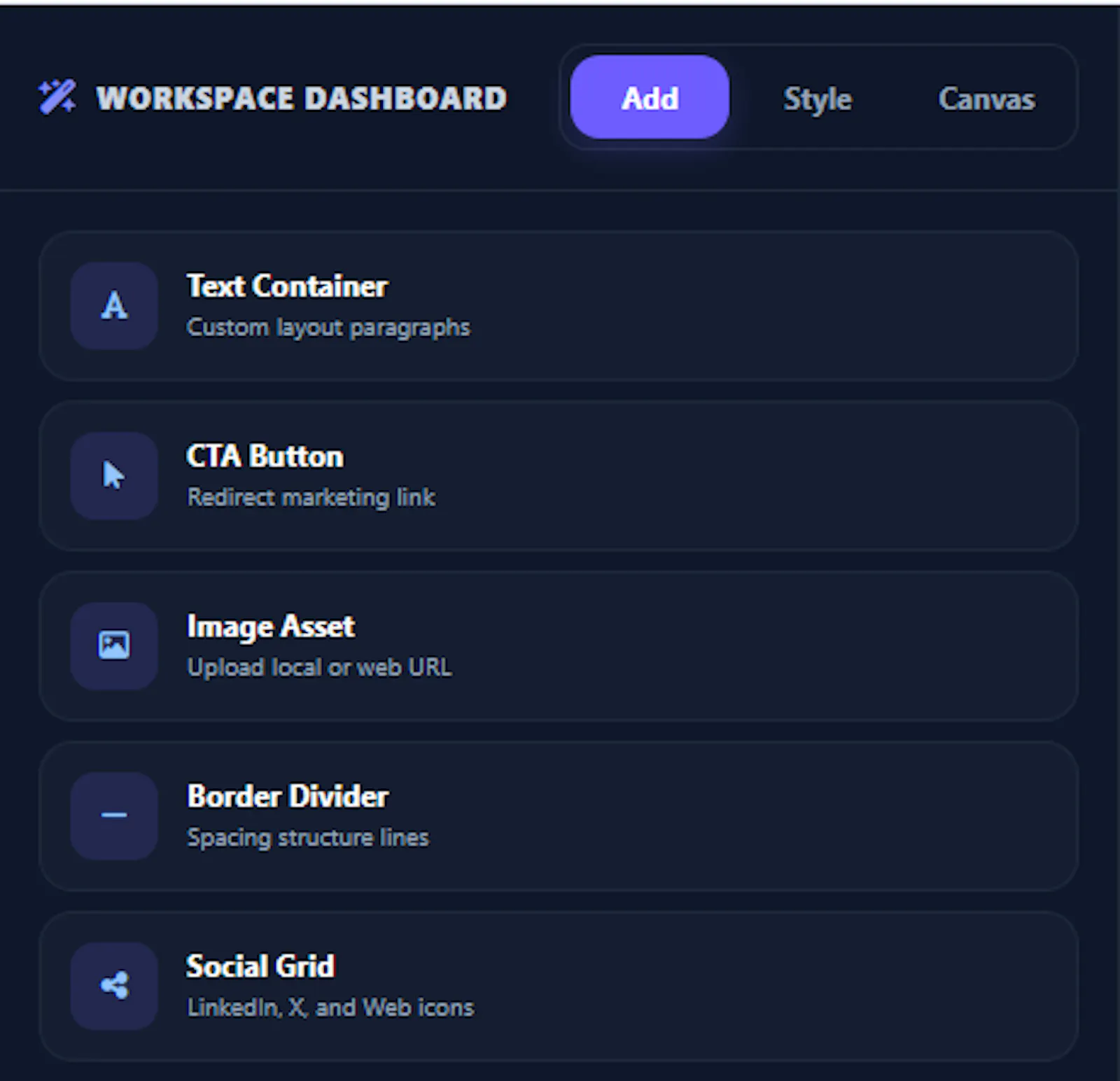Add an Image Asset component
The height and width of the screenshot is (1081, 1120).
click(x=558, y=646)
